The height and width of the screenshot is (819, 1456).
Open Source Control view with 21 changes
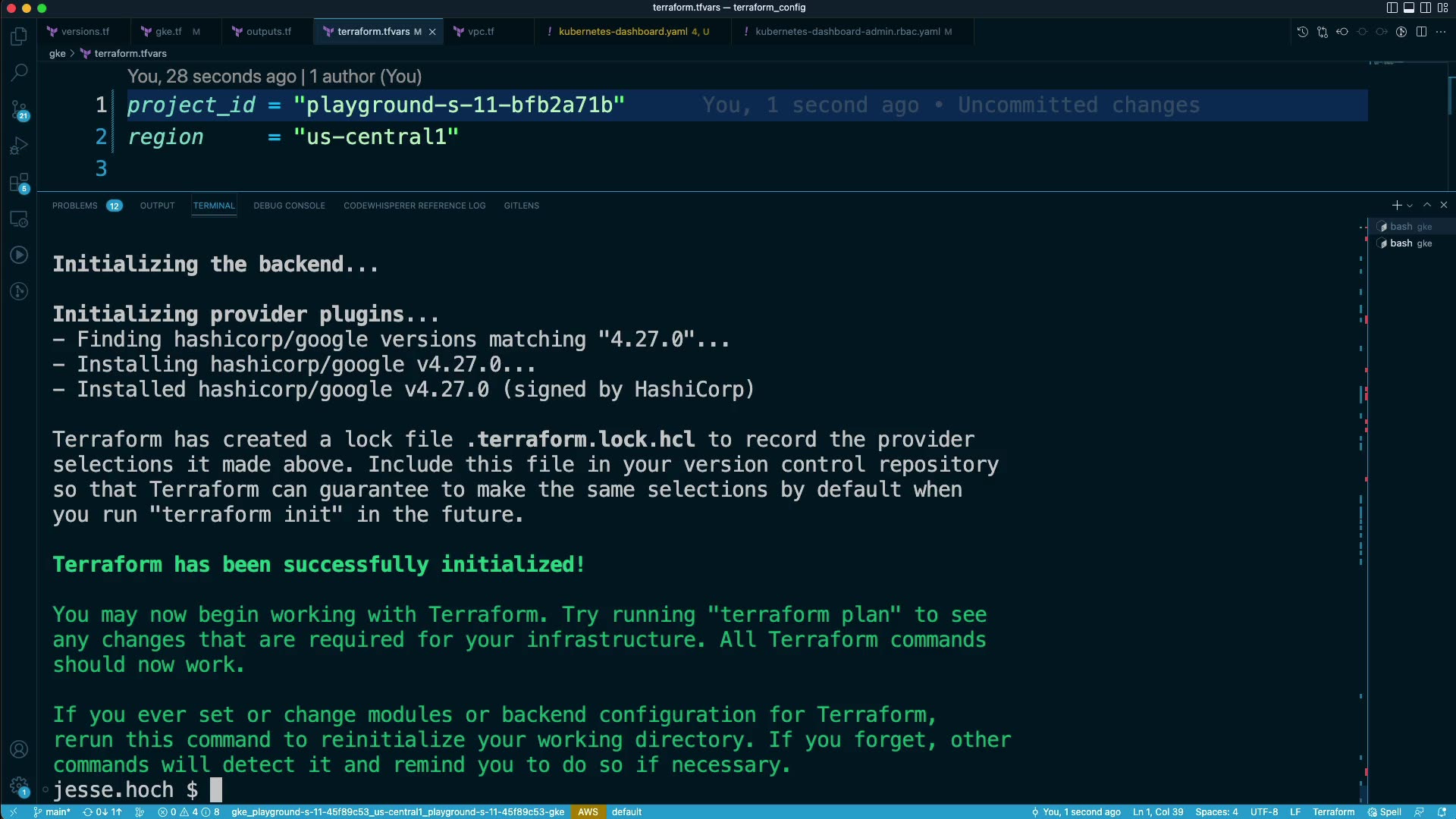point(19,110)
